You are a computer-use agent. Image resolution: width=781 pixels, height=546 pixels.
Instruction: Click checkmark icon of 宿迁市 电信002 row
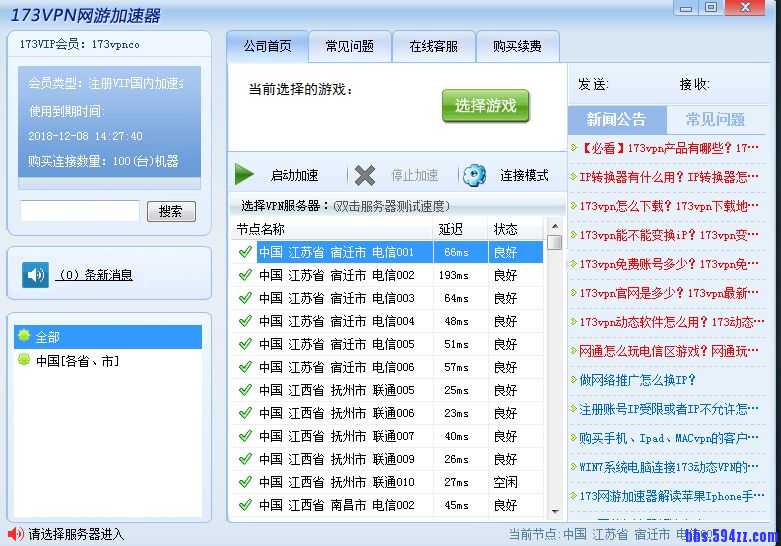point(245,275)
